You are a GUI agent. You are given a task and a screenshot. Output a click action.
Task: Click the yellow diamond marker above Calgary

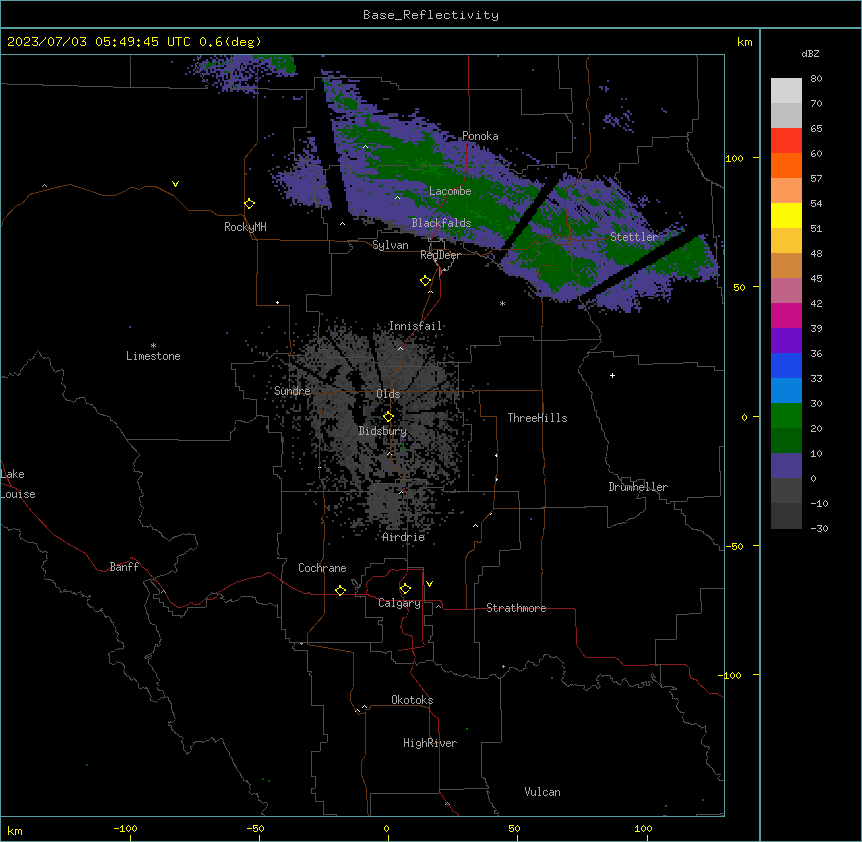(405, 589)
